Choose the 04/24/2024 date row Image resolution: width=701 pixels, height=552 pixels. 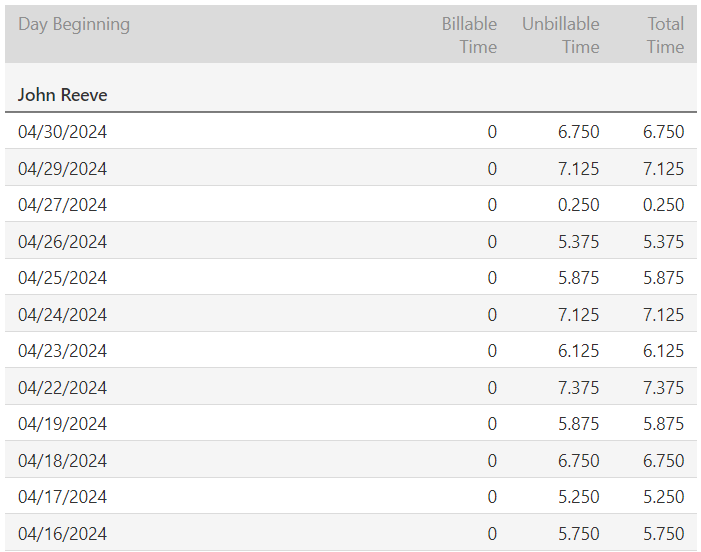pos(62,314)
